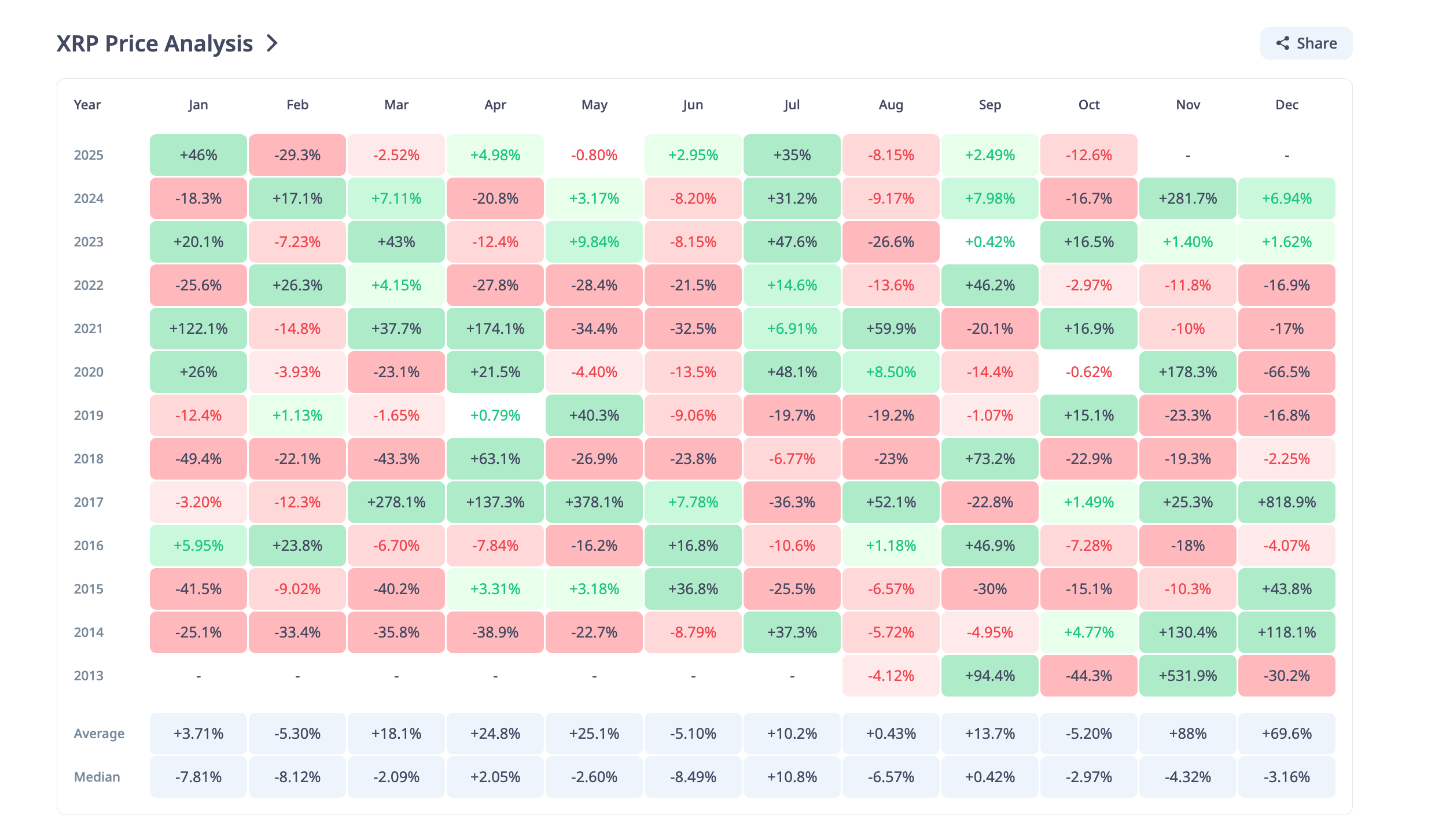Select the Dec column header

(x=1286, y=105)
